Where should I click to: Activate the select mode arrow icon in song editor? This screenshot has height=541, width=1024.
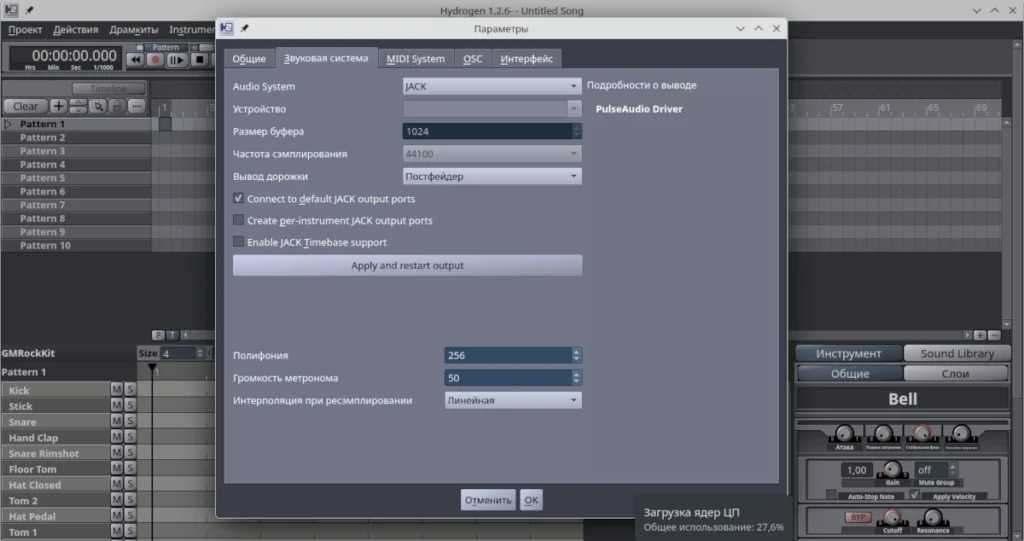pyautogui.click(x=97, y=106)
